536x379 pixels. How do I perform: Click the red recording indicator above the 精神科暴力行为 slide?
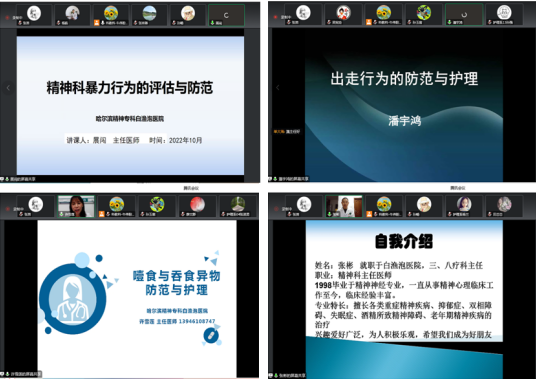click(x=8, y=17)
